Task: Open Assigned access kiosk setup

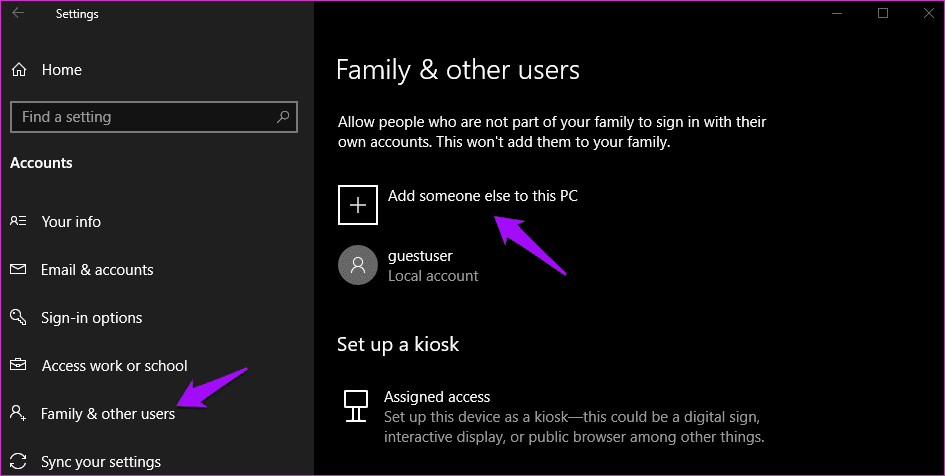Action: click(x=437, y=397)
